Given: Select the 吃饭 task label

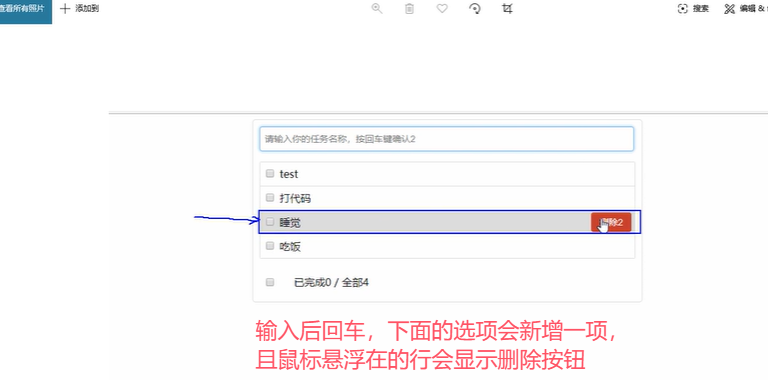Looking at the screenshot, I should (290, 247).
